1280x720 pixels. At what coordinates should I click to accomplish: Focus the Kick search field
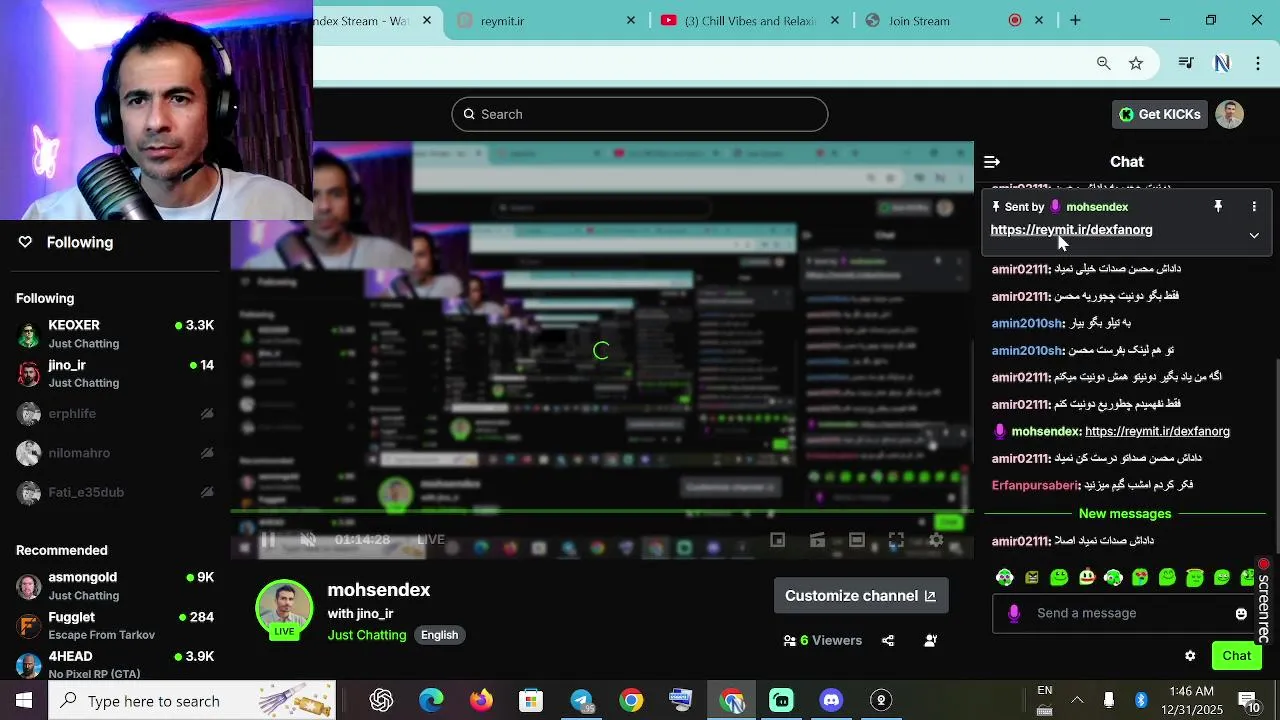coord(640,114)
